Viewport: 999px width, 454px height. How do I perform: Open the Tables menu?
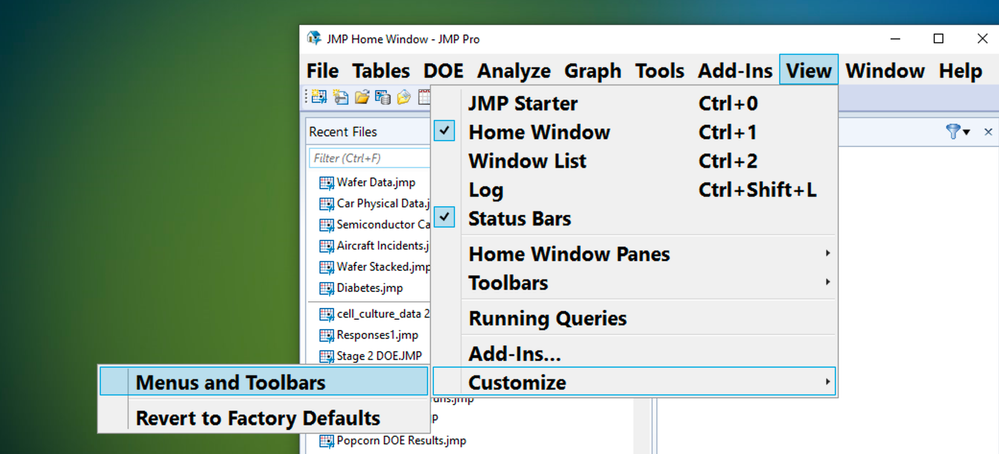(381, 71)
